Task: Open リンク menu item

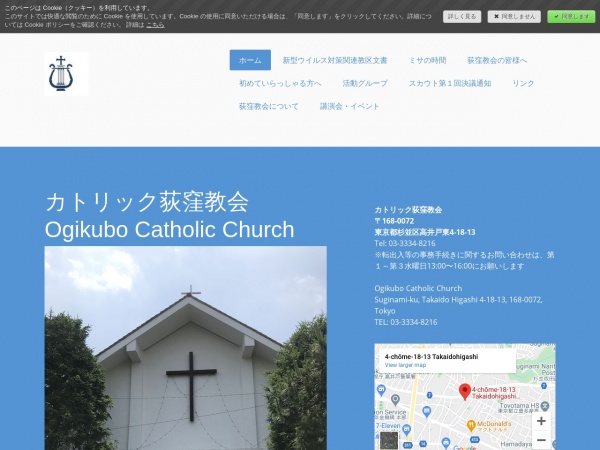Action: tap(523, 83)
